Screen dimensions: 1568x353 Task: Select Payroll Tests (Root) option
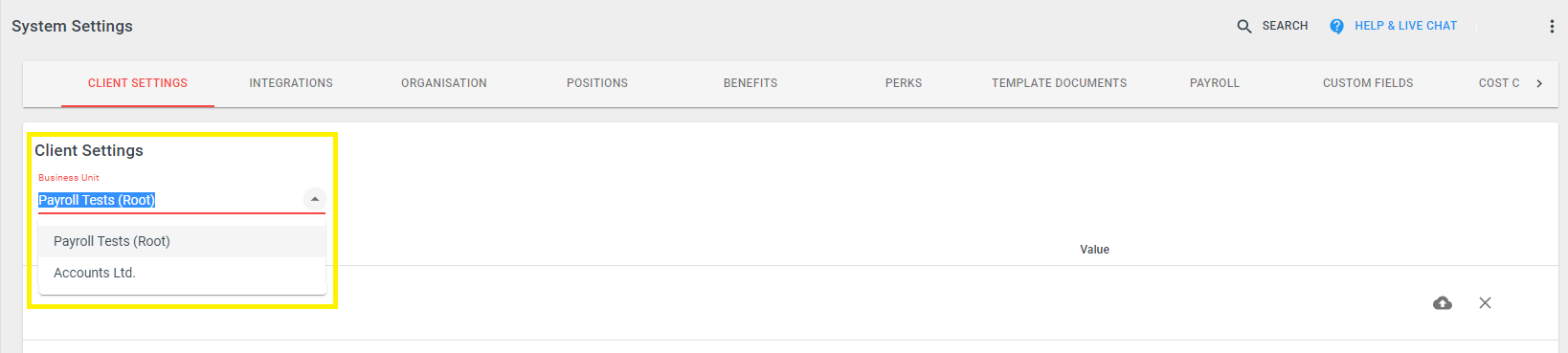coord(182,241)
